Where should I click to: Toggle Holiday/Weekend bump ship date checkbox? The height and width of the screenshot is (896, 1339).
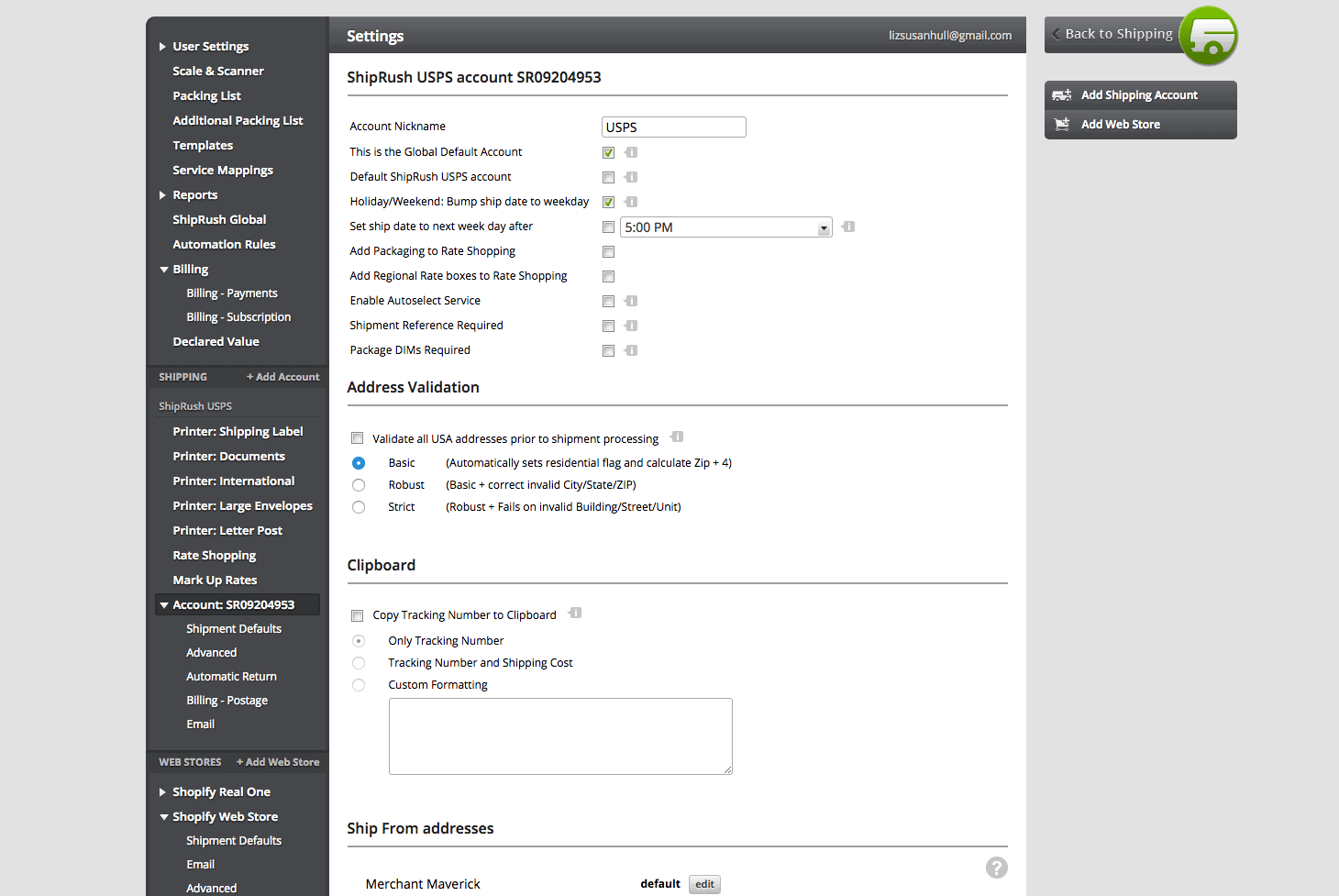click(x=608, y=202)
